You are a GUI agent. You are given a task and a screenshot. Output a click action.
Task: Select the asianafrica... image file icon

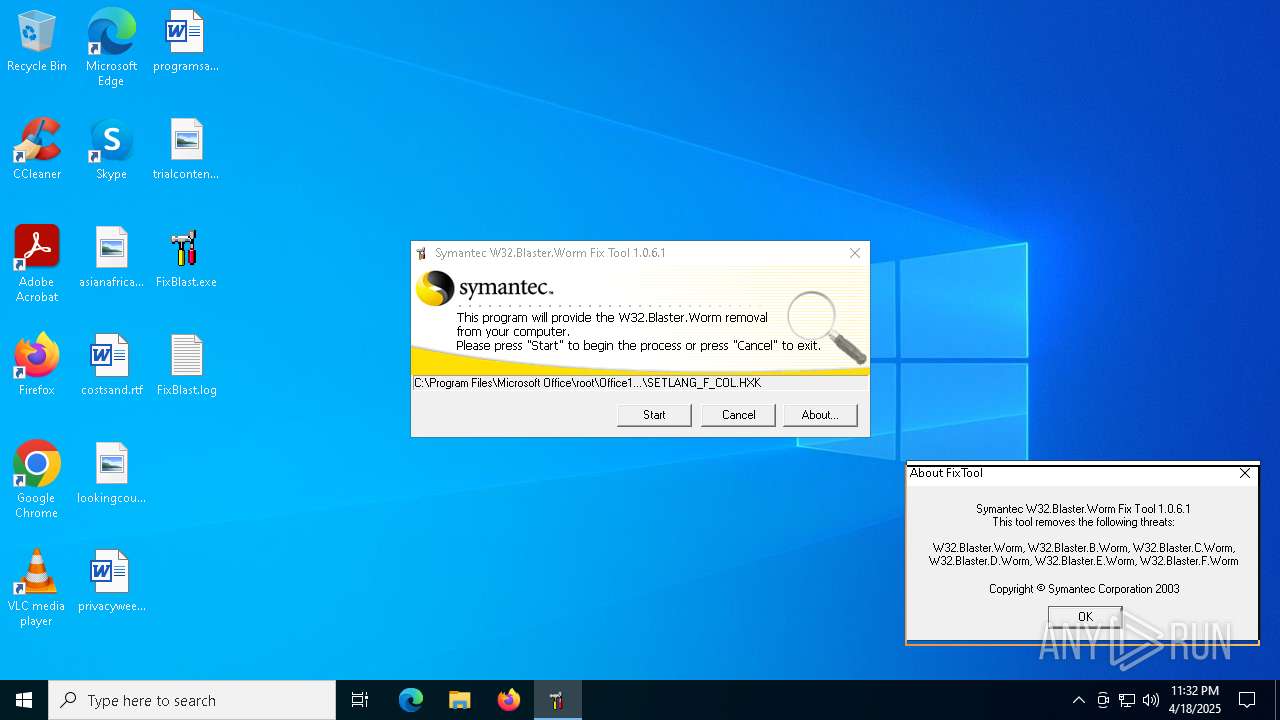[x=111, y=258]
